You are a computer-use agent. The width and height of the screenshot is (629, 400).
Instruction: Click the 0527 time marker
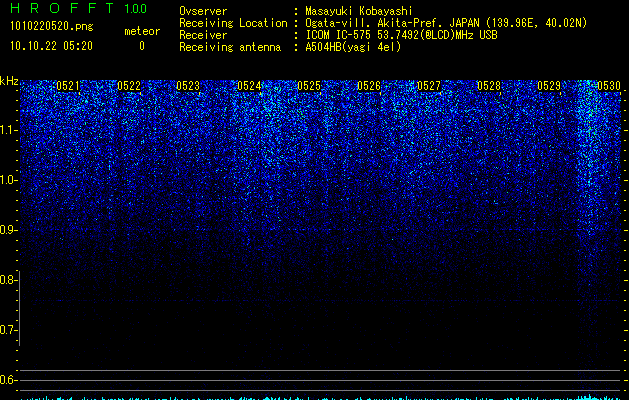tap(429, 86)
